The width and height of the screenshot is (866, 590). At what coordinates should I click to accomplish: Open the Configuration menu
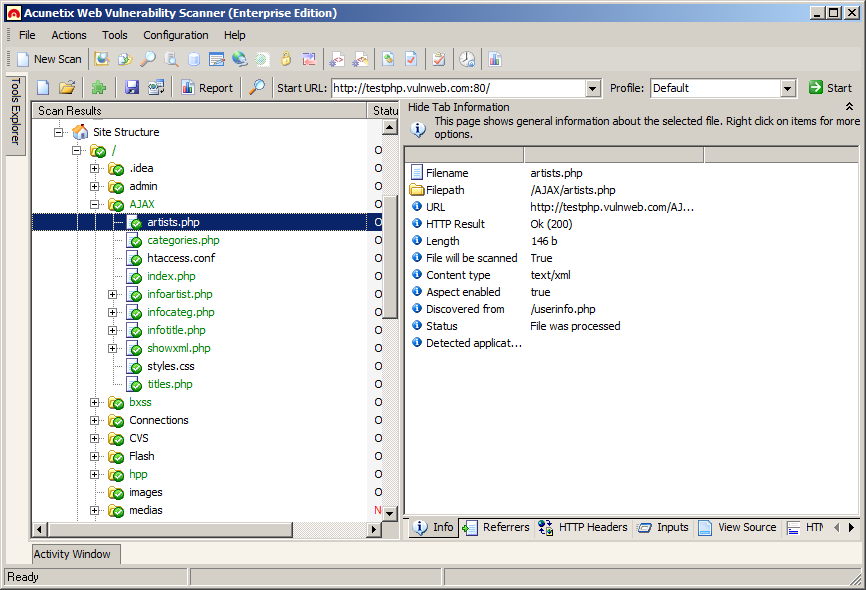coord(176,35)
